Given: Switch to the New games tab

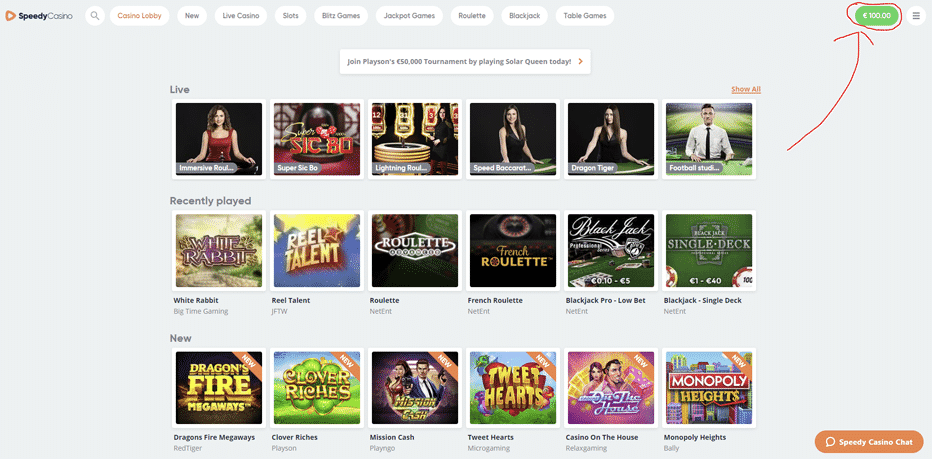Looking at the screenshot, I should 192,16.
